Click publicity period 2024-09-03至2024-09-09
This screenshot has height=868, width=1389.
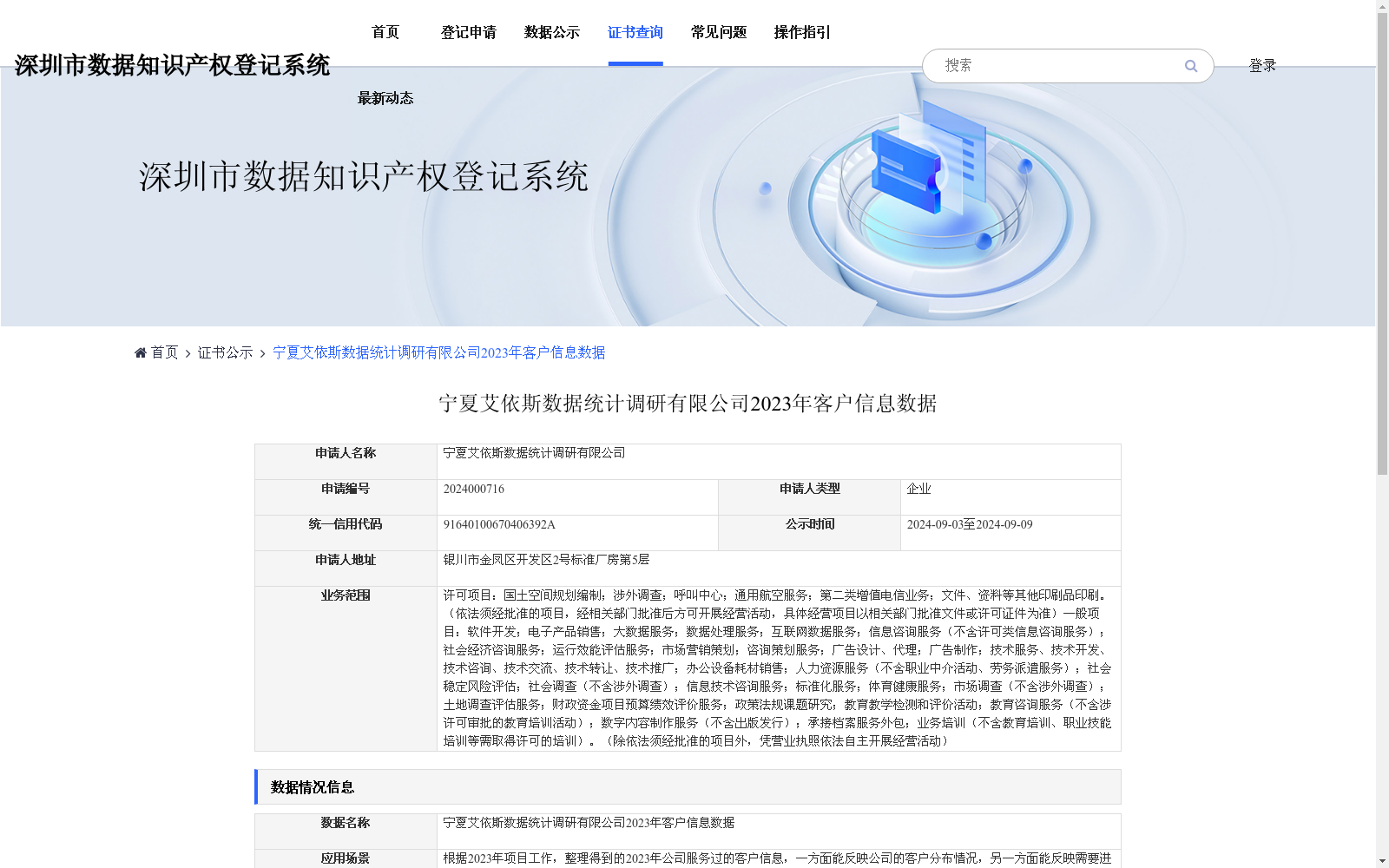(x=970, y=524)
